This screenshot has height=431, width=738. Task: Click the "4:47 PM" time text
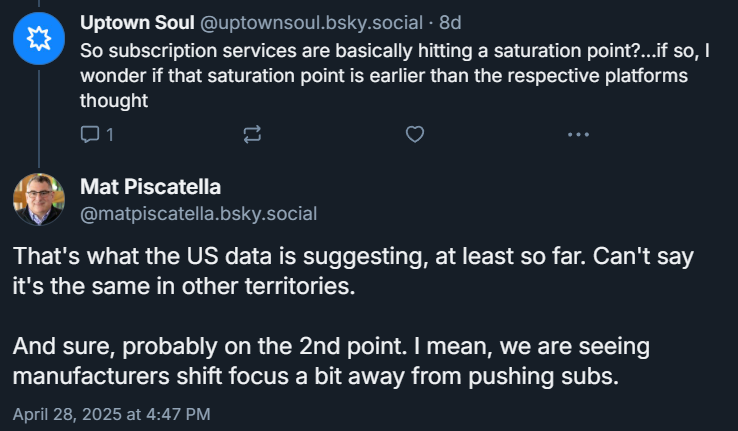(x=180, y=413)
